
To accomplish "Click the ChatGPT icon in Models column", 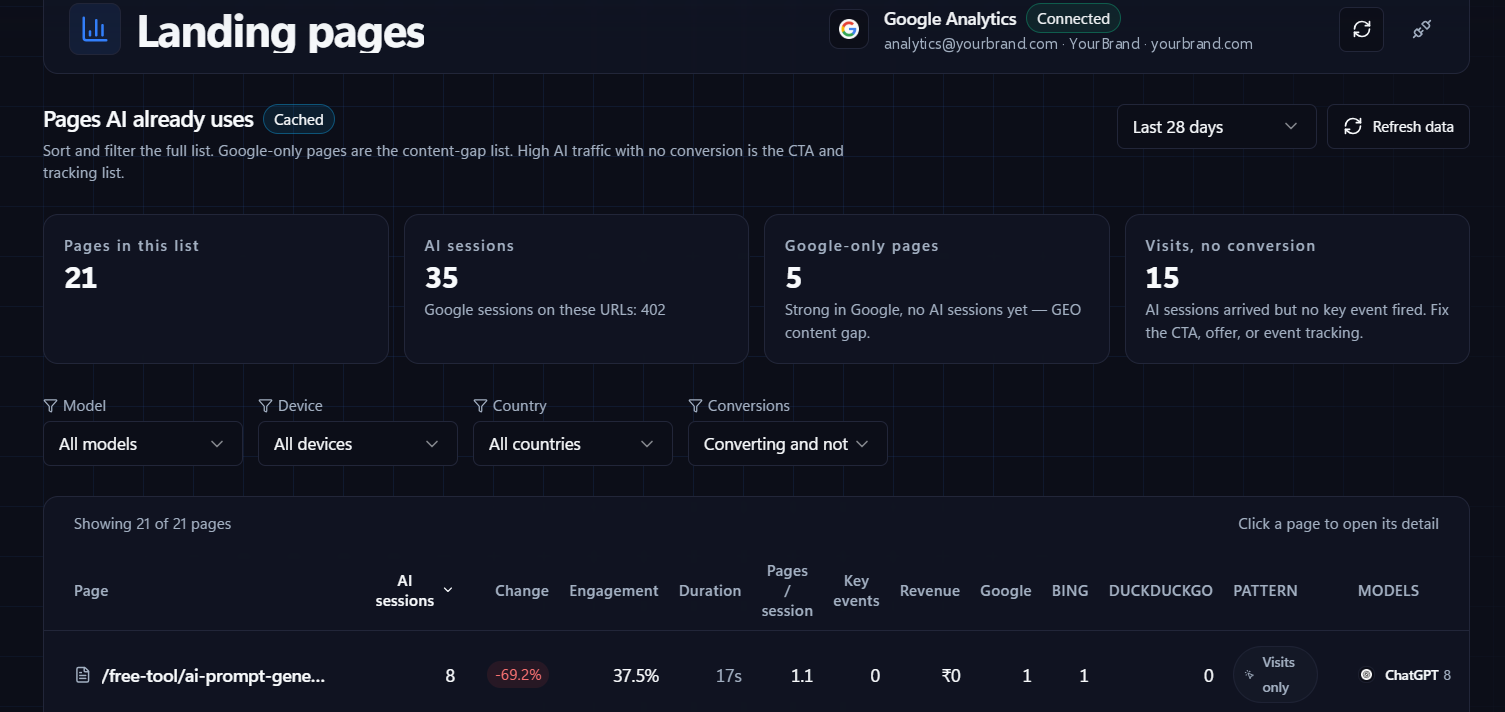I will point(1366,675).
